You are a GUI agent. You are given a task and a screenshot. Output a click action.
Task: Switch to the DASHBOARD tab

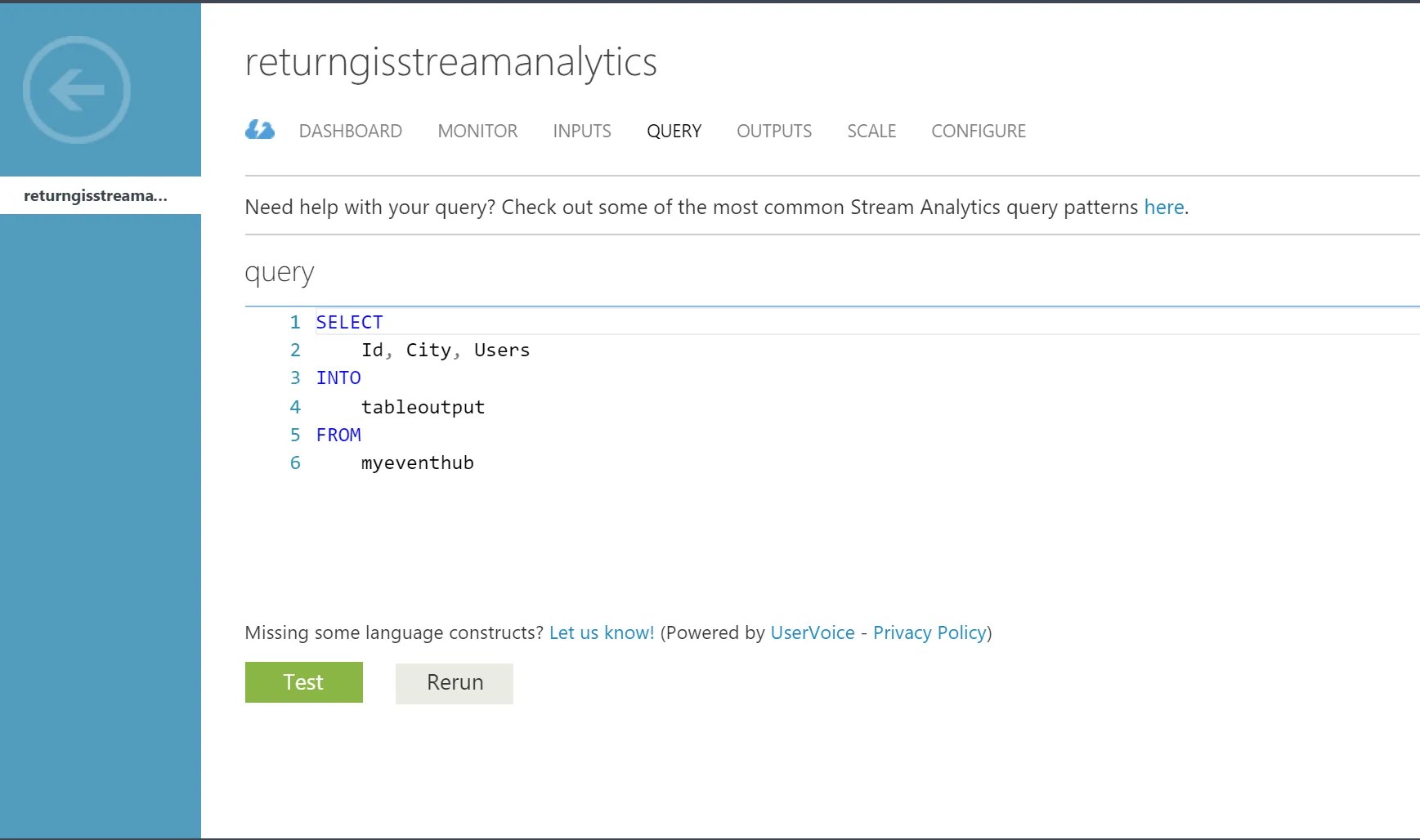(x=351, y=131)
